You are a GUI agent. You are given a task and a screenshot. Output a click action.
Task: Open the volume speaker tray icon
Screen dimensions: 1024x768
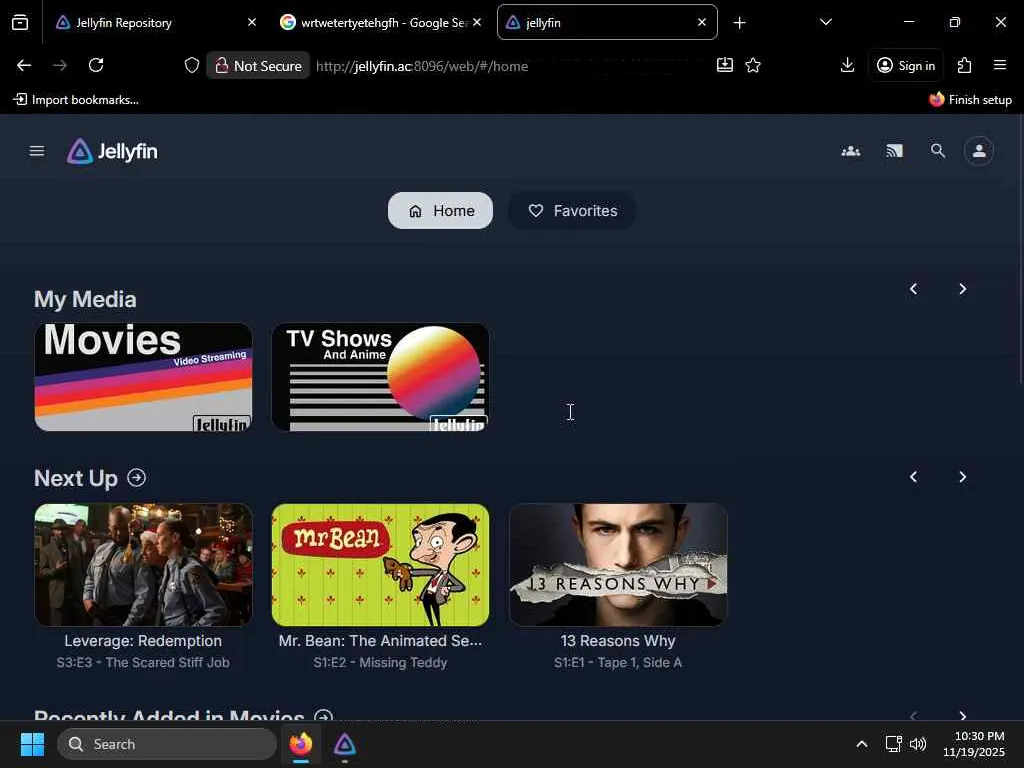[x=918, y=744]
